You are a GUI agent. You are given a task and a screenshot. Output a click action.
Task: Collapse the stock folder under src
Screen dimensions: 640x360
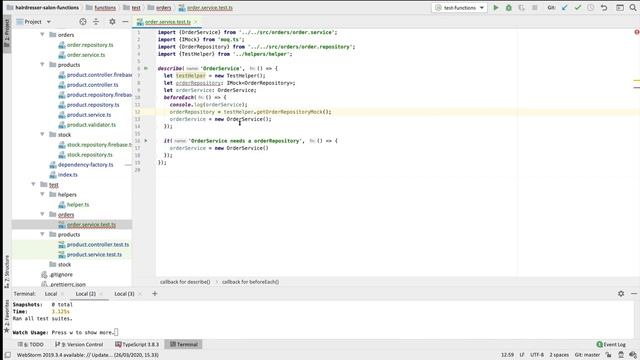coord(42,134)
